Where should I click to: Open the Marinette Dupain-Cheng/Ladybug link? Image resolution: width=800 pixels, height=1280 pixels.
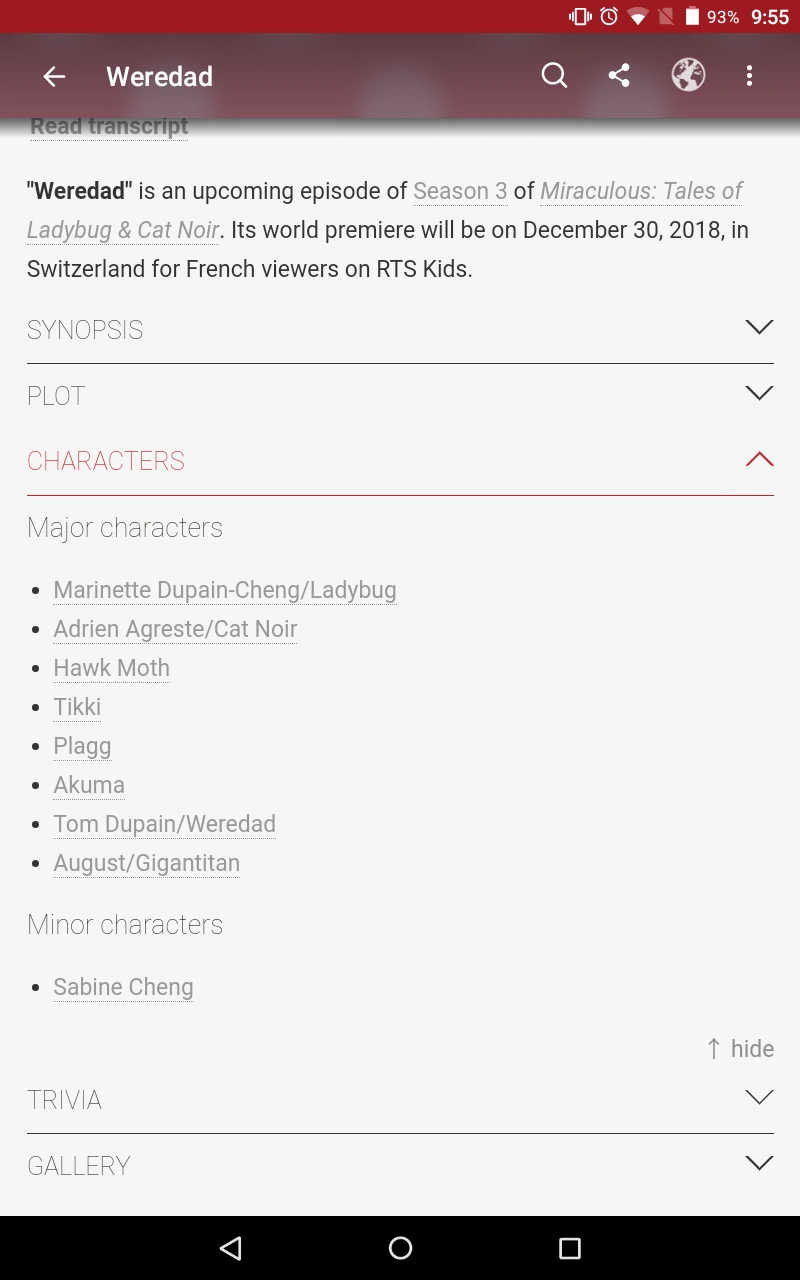click(x=225, y=590)
